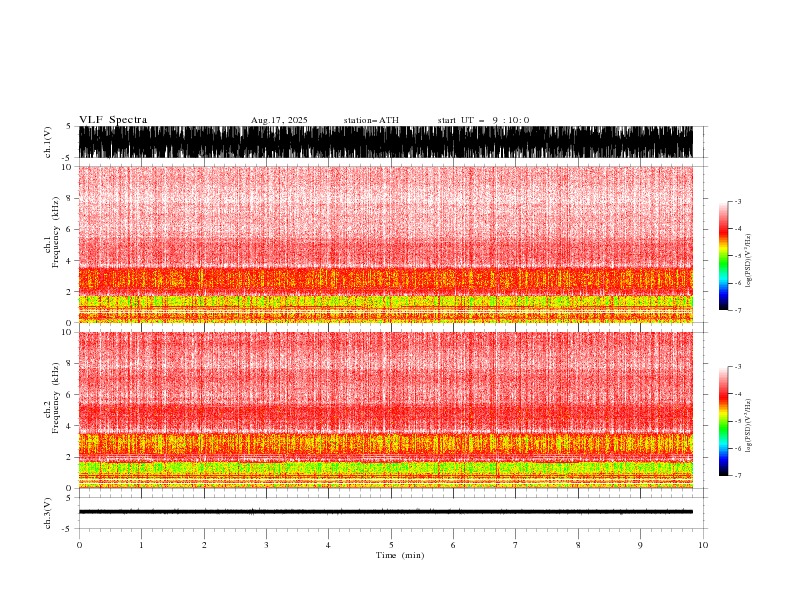
Task: Click the ch.1 "Frequency (kHz)" axis label
Action: [x=56, y=232]
